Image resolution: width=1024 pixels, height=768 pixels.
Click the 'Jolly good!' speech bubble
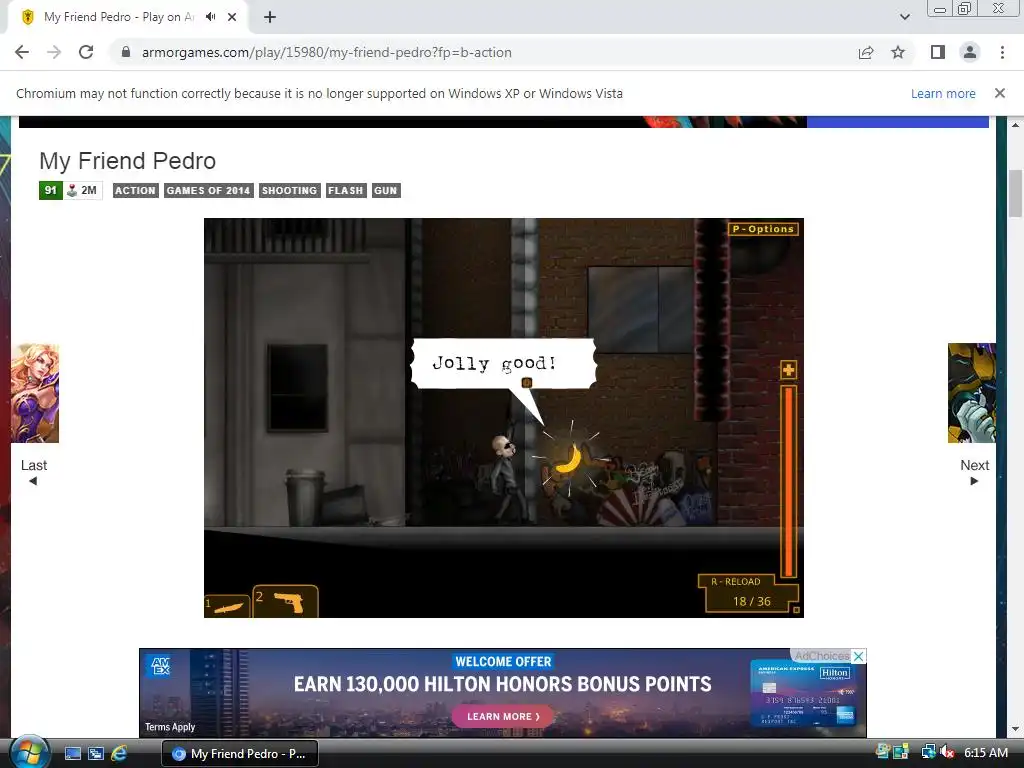point(504,363)
